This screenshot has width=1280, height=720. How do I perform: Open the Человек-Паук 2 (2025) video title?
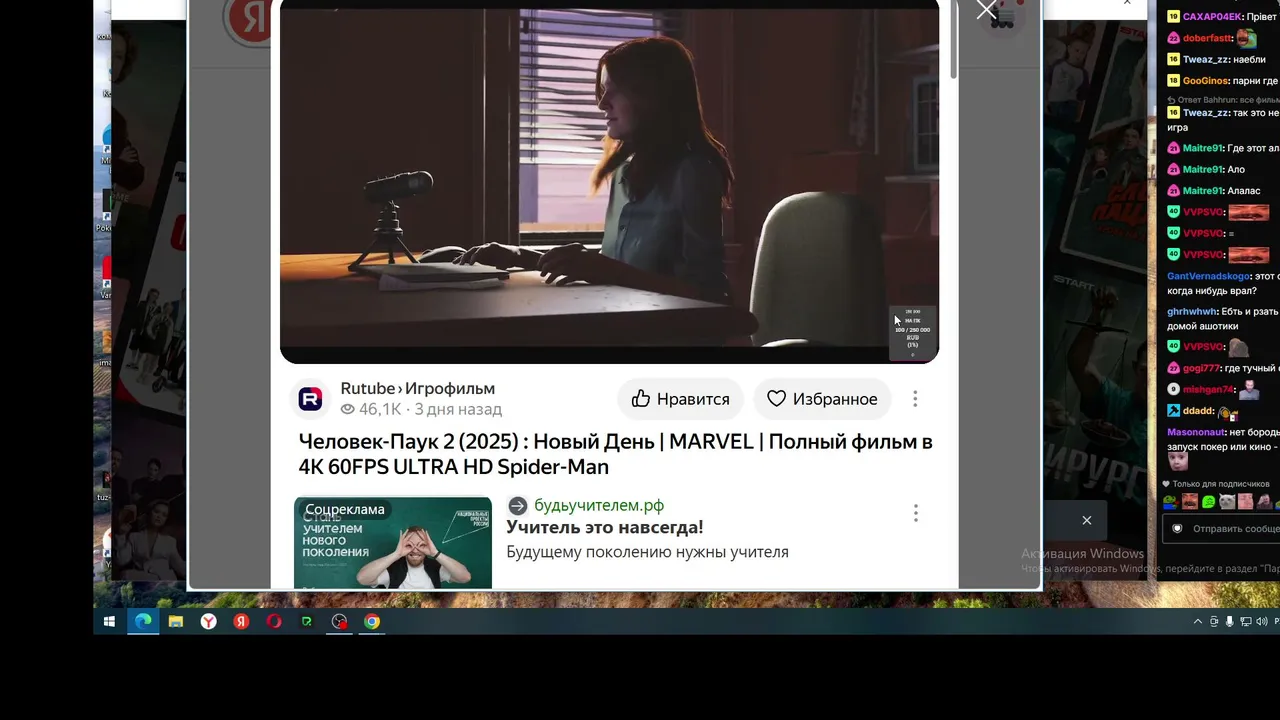click(615, 454)
